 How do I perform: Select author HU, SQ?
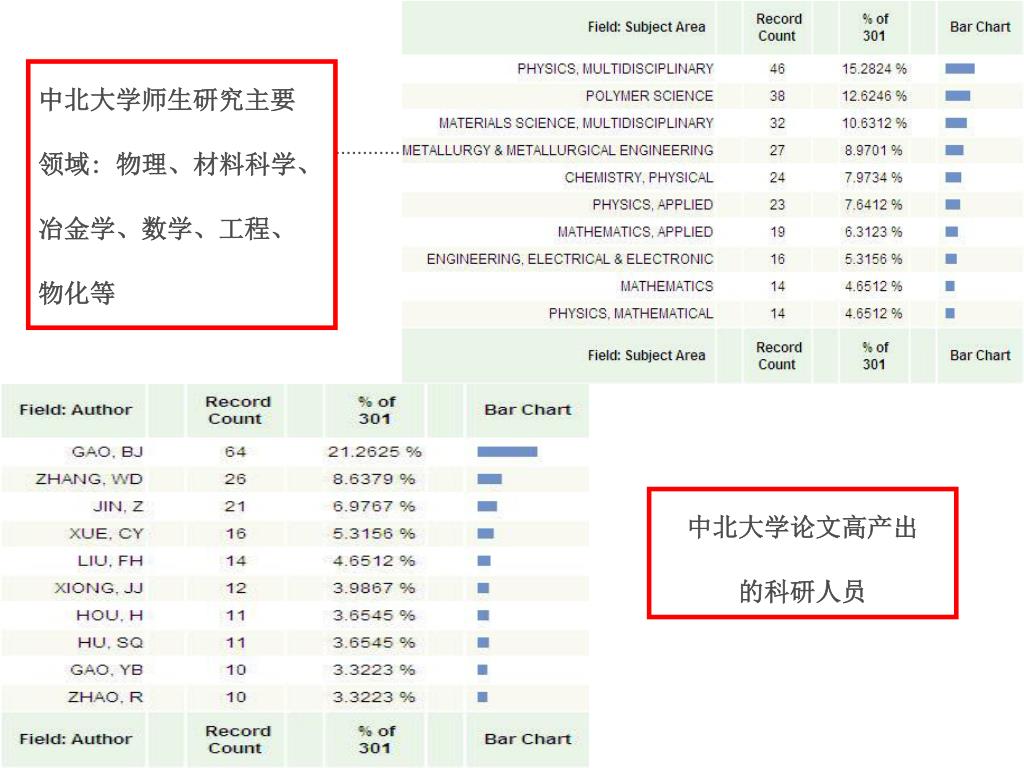pyautogui.click(x=110, y=643)
